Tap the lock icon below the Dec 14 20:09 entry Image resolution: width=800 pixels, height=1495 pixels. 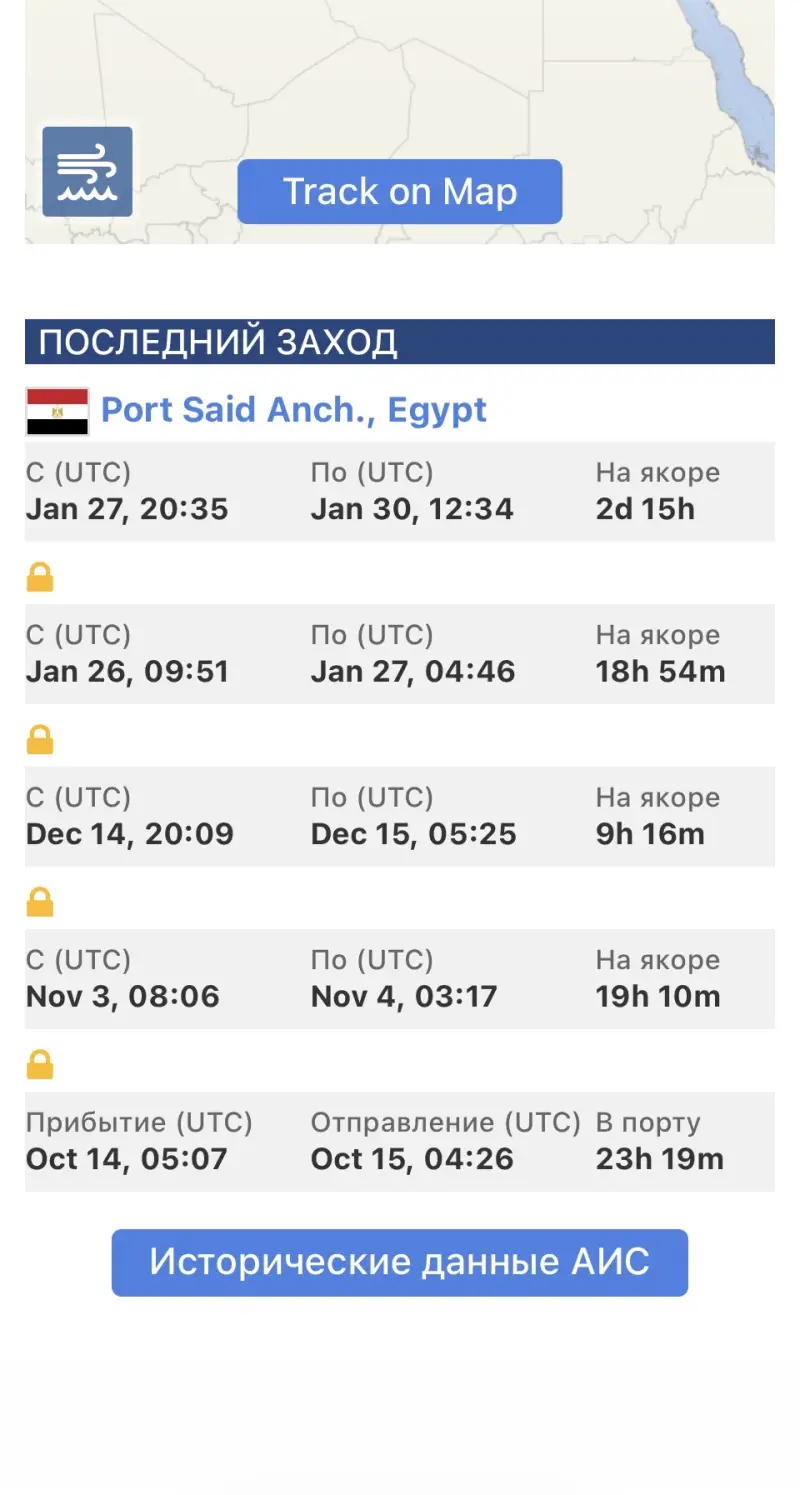(x=40, y=902)
